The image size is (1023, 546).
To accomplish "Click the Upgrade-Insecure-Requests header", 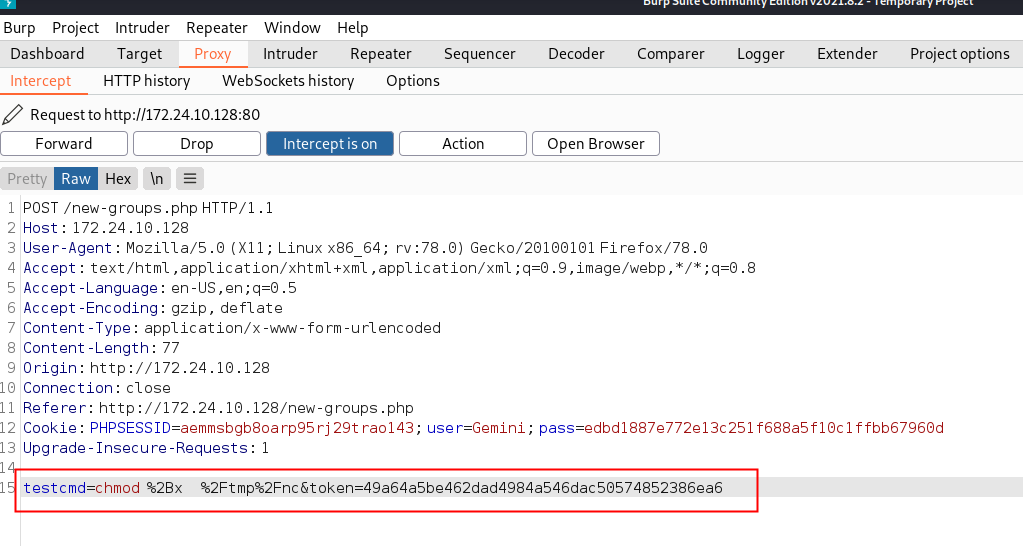I will pyautogui.click(x=145, y=448).
